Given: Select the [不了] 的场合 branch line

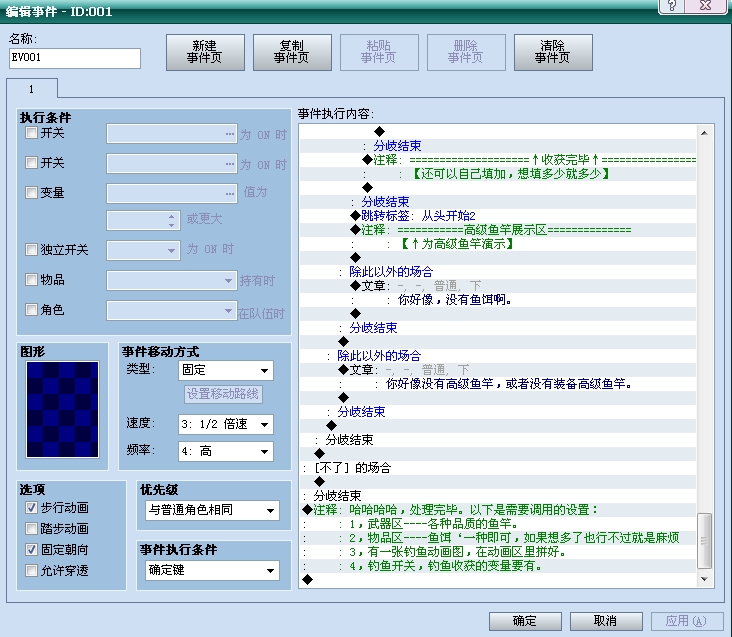Looking at the screenshot, I should pyautogui.click(x=498, y=468).
